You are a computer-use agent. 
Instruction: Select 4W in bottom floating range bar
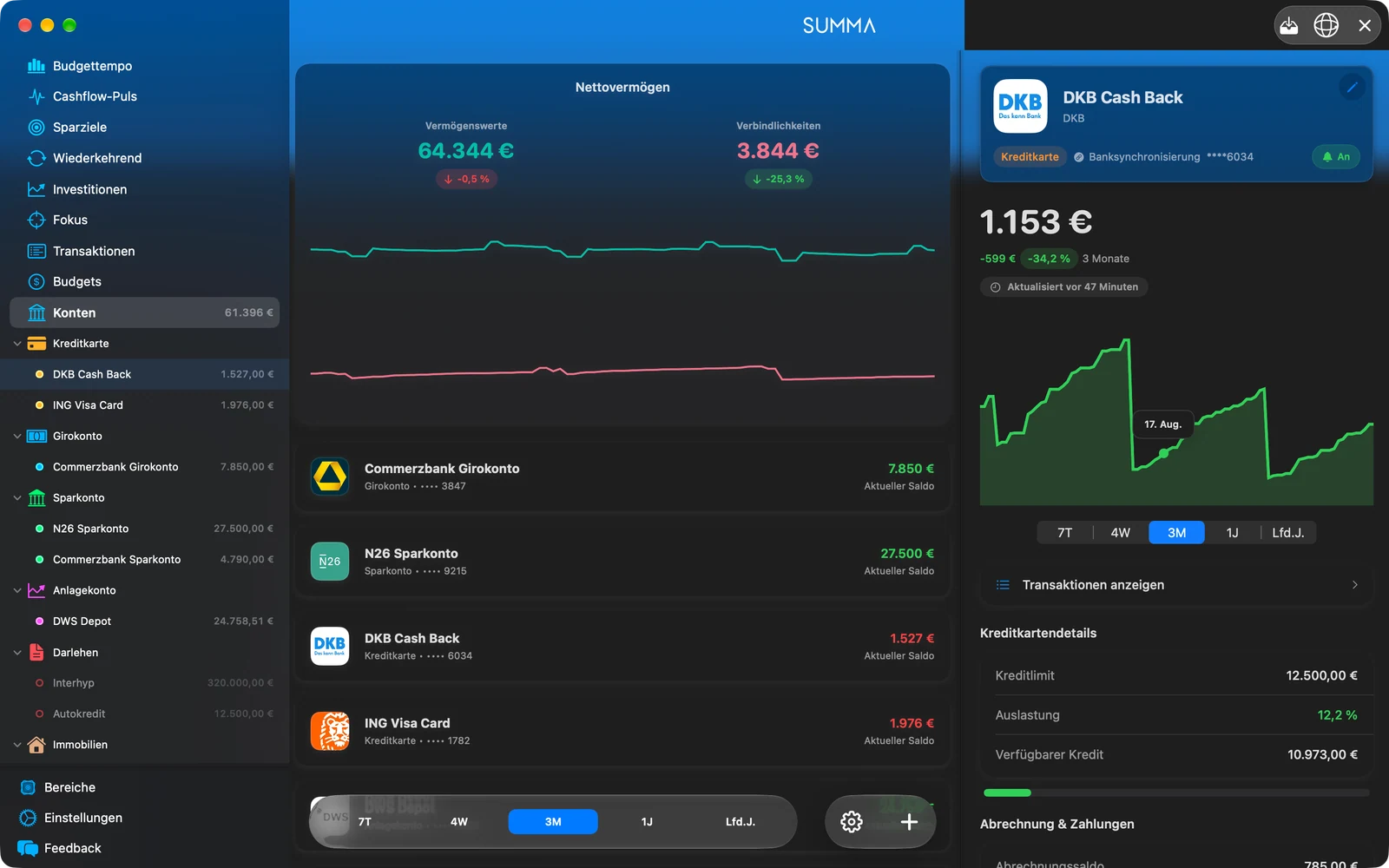coord(459,821)
